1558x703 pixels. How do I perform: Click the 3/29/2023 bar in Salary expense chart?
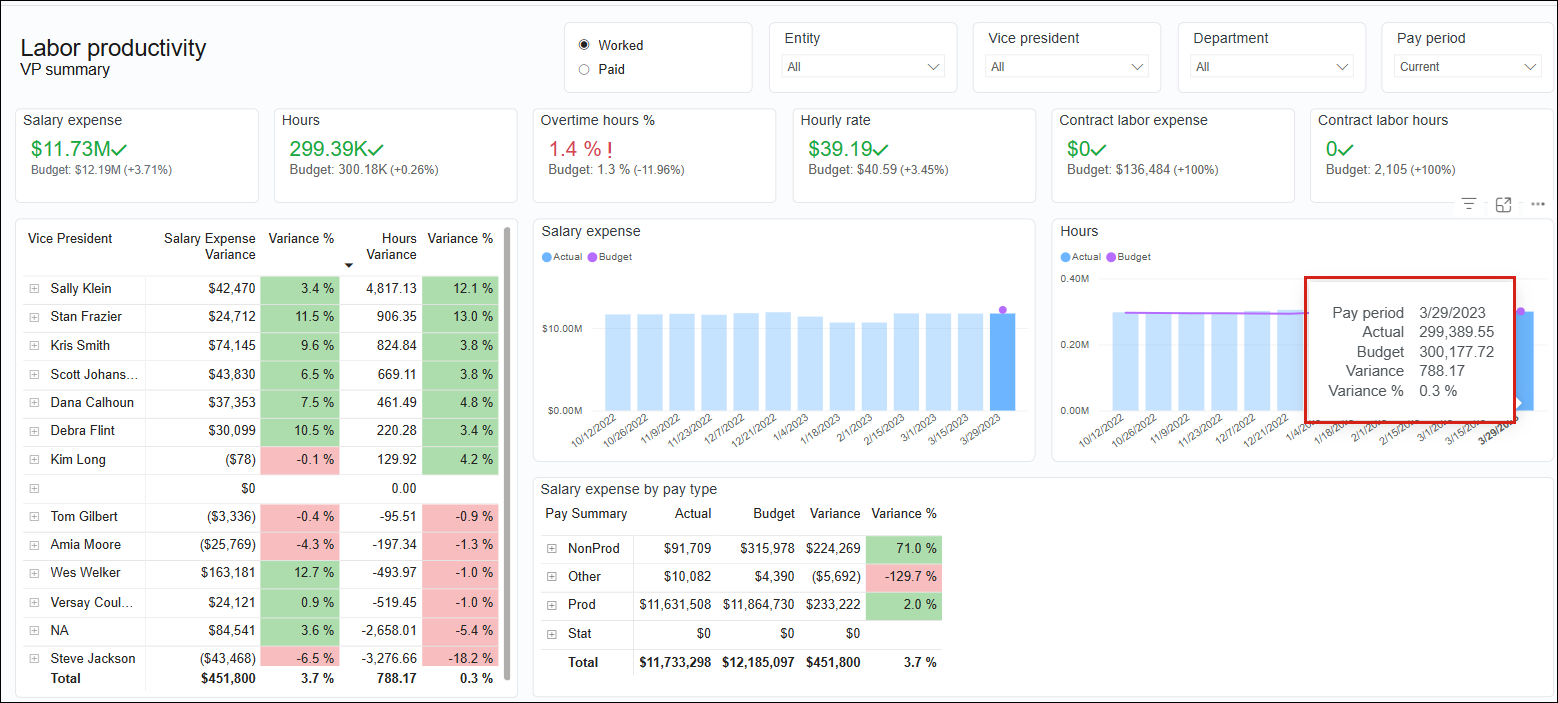coord(1002,362)
